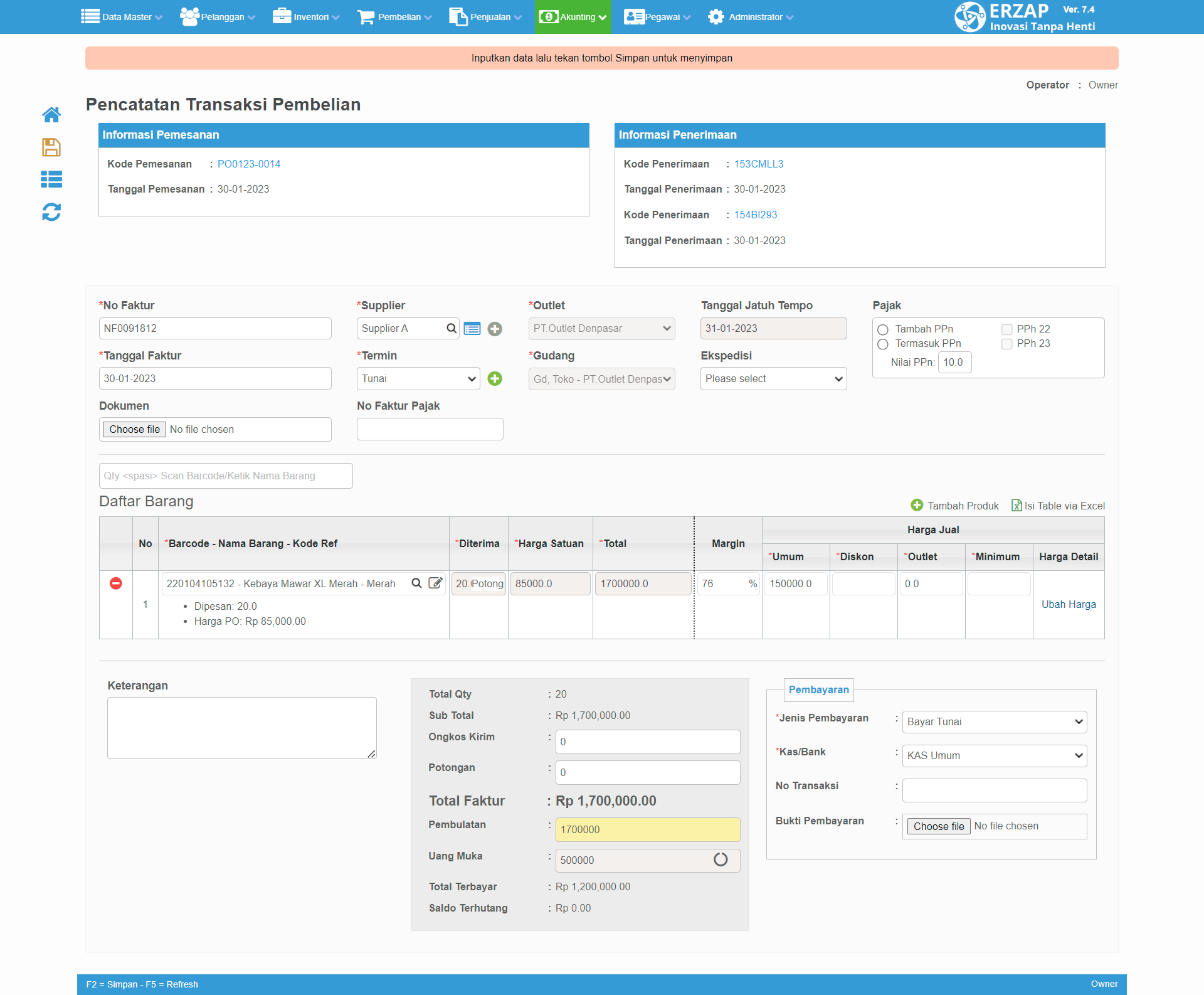Open Ekspedisi Please select dropdown
The width and height of the screenshot is (1204, 995).
click(774, 378)
